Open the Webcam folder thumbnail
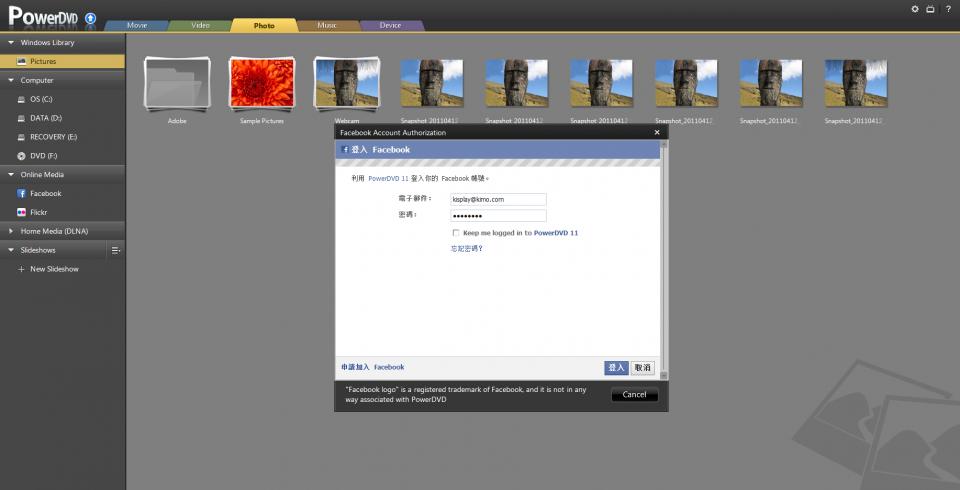Image resolution: width=960 pixels, height=490 pixels. pyautogui.click(x=347, y=84)
